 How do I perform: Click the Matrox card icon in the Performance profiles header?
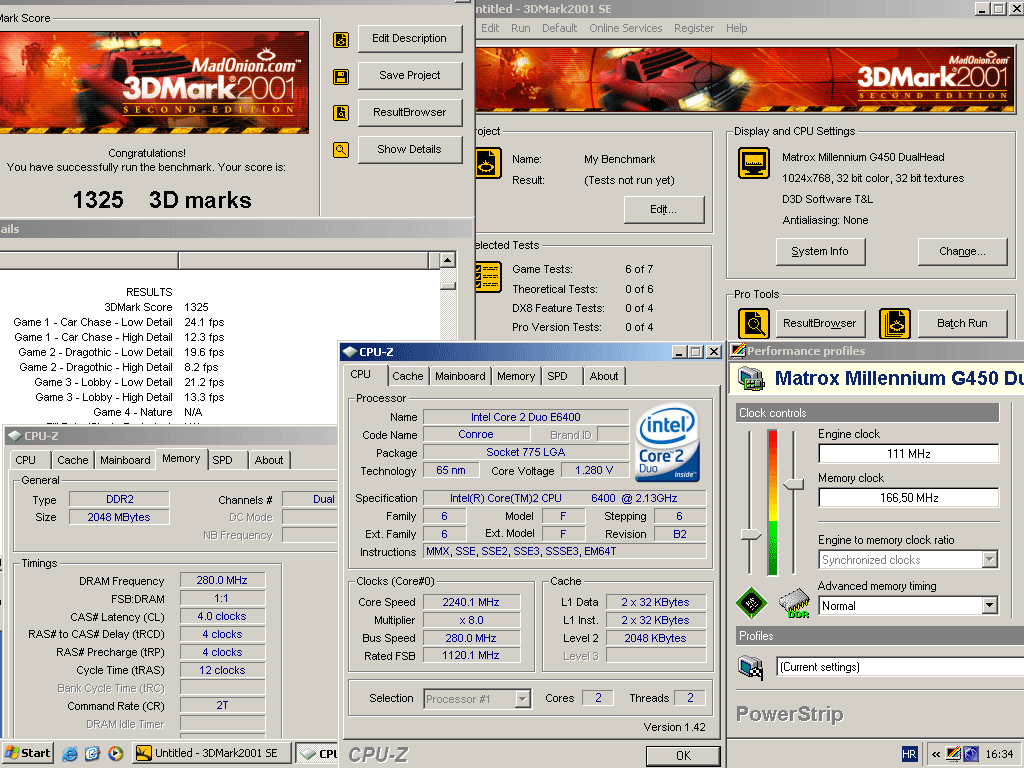(751, 379)
